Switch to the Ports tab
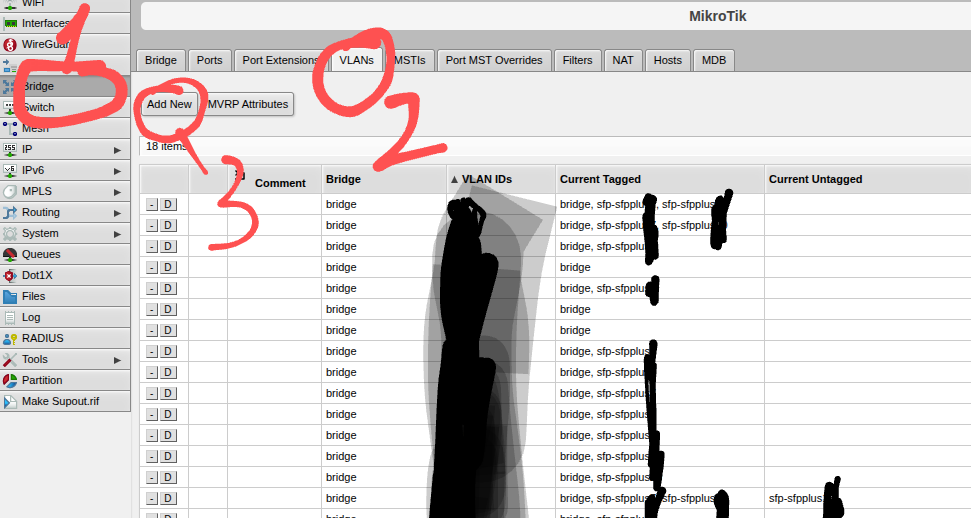The width and height of the screenshot is (971, 518). 209,60
